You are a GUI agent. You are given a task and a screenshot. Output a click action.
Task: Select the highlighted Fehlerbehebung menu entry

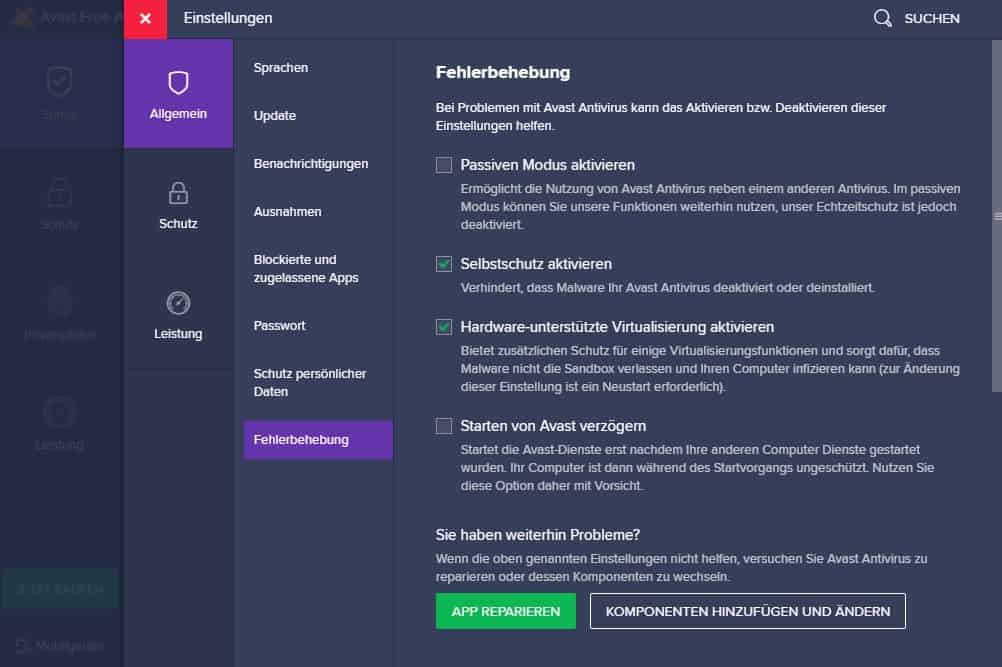[318, 440]
